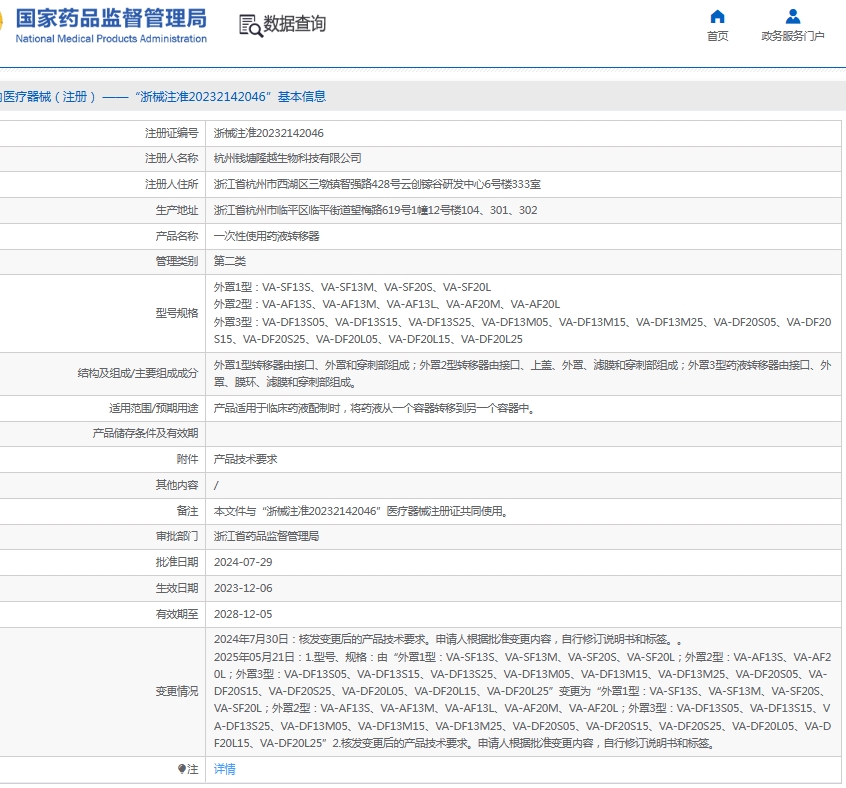
Task: Click the 2024年7月30日 change record line
Action: click(x=448, y=640)
